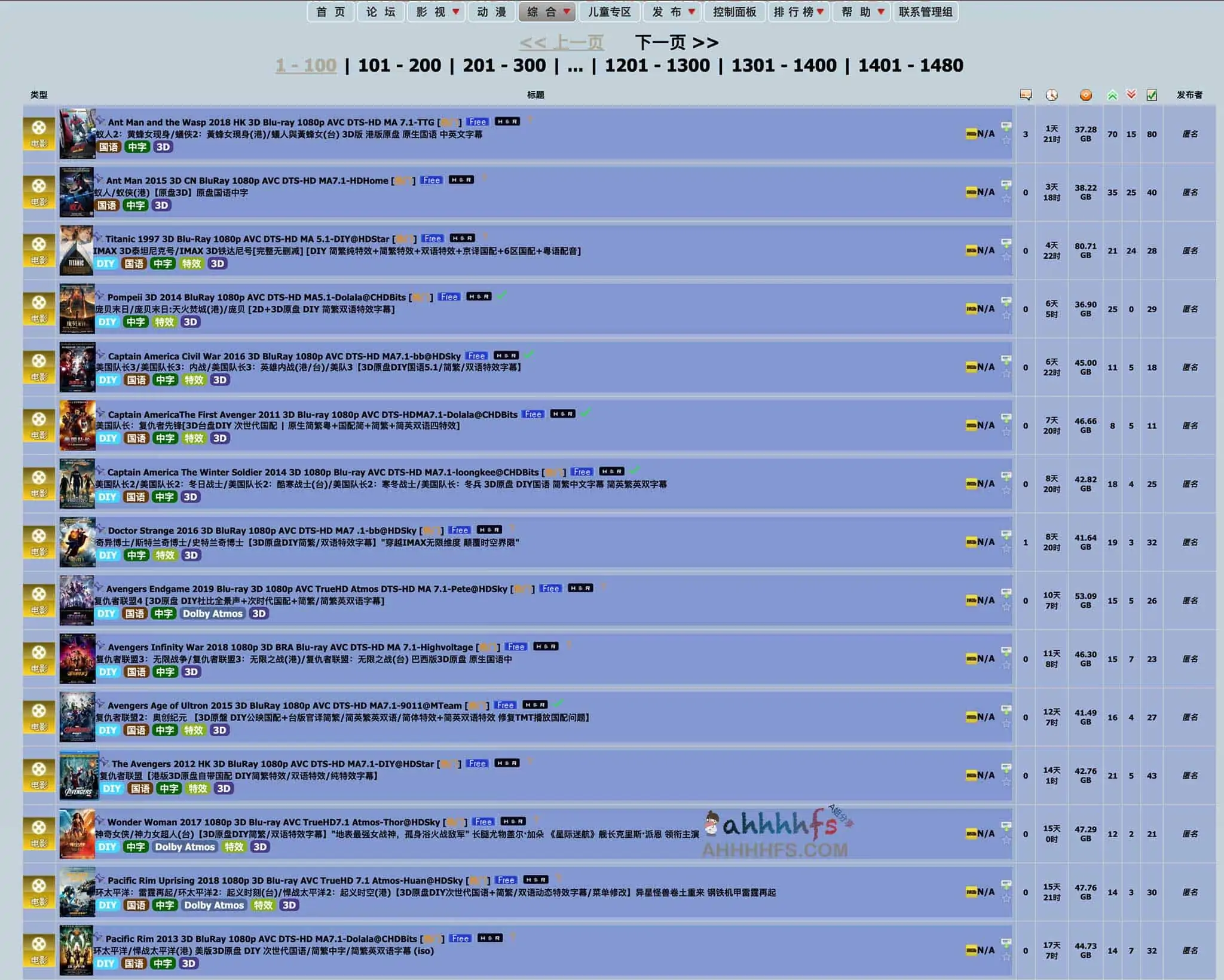1224x980 pixels.
Task: Sort by time using clock icon
Action: [x=1051, y=95]
